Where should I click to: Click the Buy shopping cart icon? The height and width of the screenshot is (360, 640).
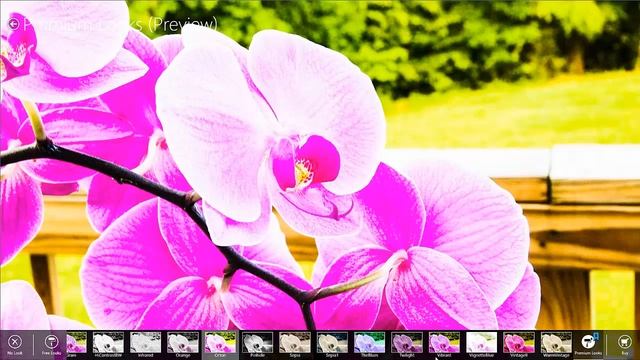click(624, 342)
